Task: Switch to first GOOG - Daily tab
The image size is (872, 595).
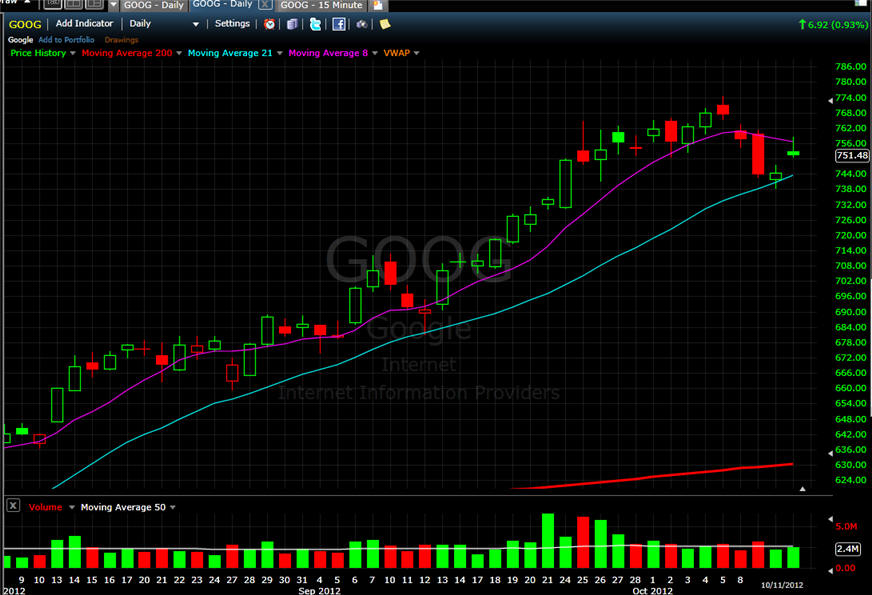Action: point(153,5)
